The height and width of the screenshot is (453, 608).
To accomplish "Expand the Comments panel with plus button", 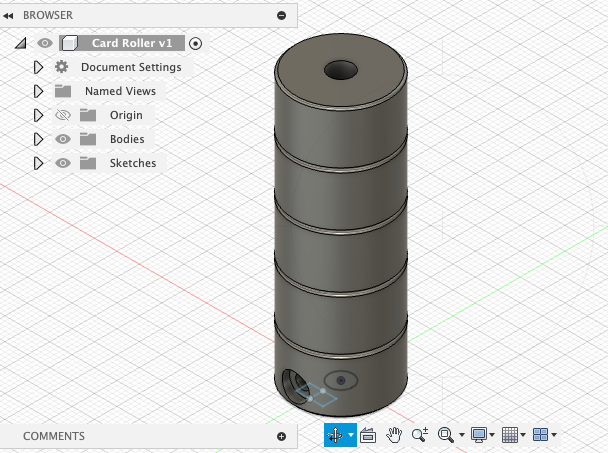I will [x=282, y=437].
